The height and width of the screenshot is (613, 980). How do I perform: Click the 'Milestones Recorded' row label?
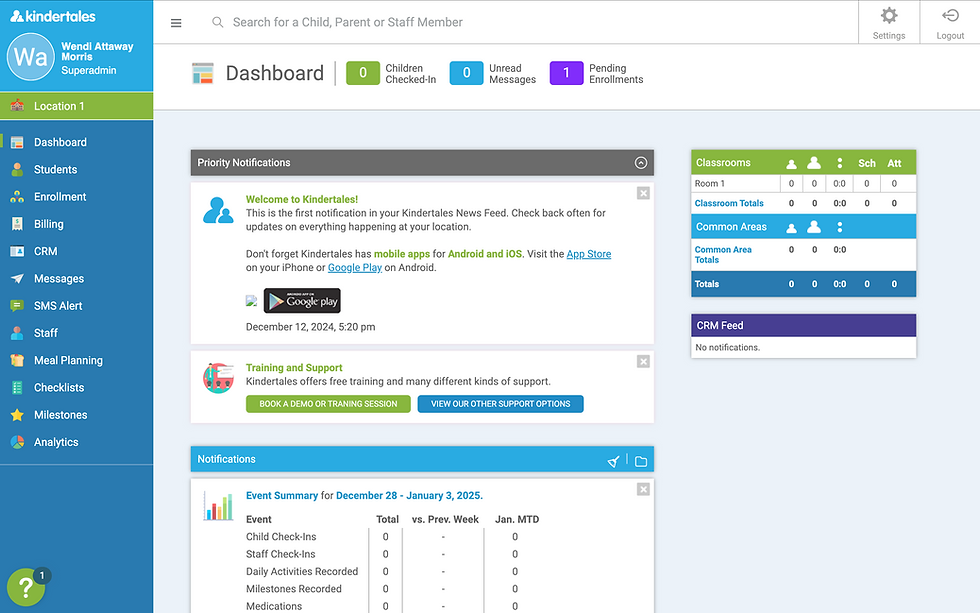pyautogui.click(x=294, y=589)
